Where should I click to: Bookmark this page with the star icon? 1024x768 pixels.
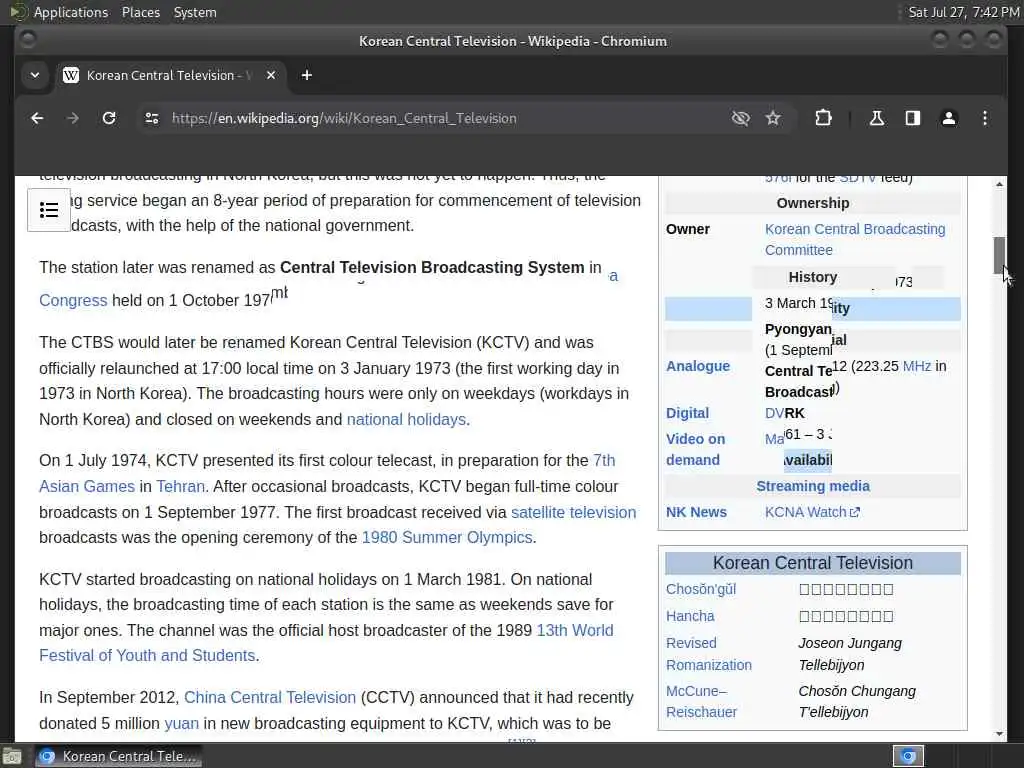[x=773, y=118]
